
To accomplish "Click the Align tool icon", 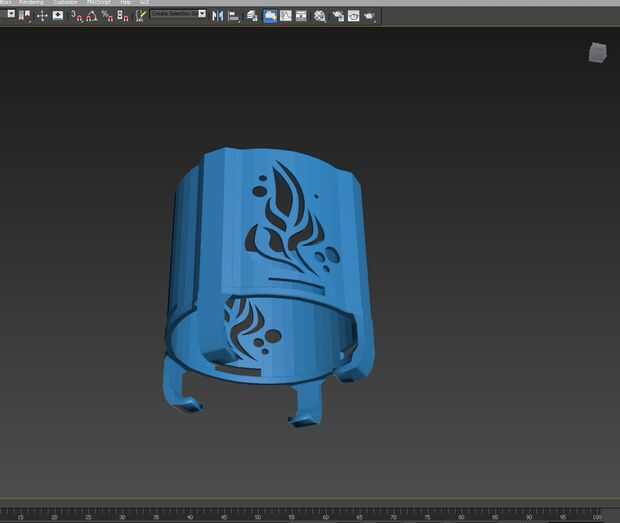I will pos(233,16).
